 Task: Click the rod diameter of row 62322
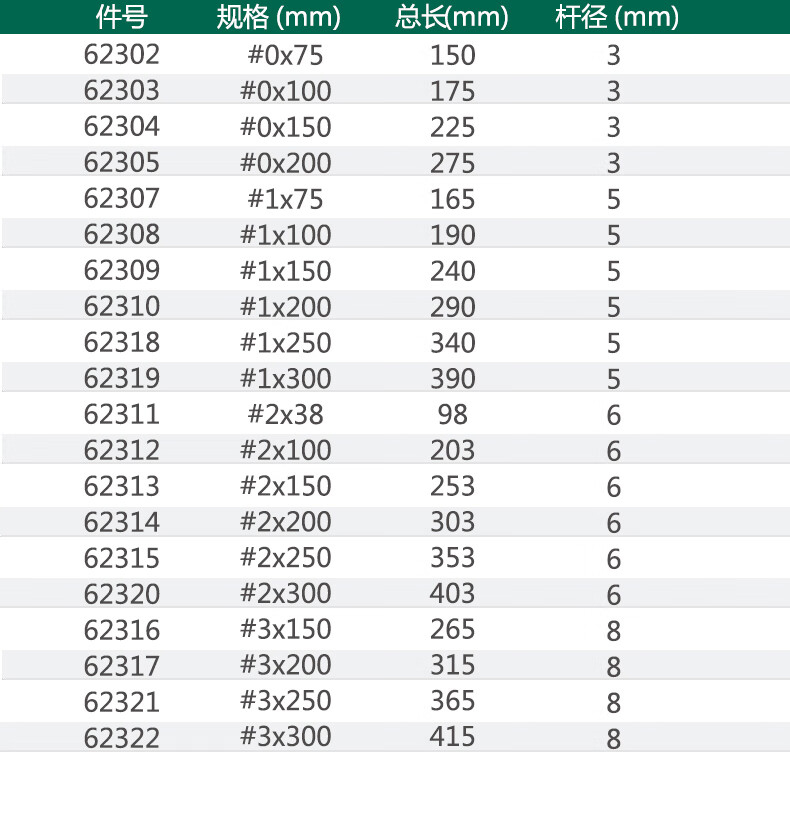coord(614,739)
